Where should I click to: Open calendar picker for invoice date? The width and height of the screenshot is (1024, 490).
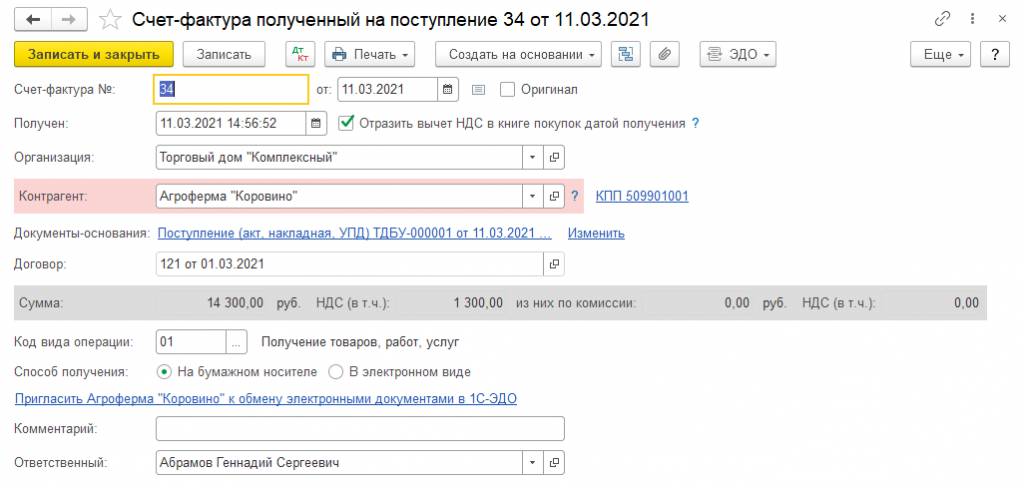click(x=449, y=90)
